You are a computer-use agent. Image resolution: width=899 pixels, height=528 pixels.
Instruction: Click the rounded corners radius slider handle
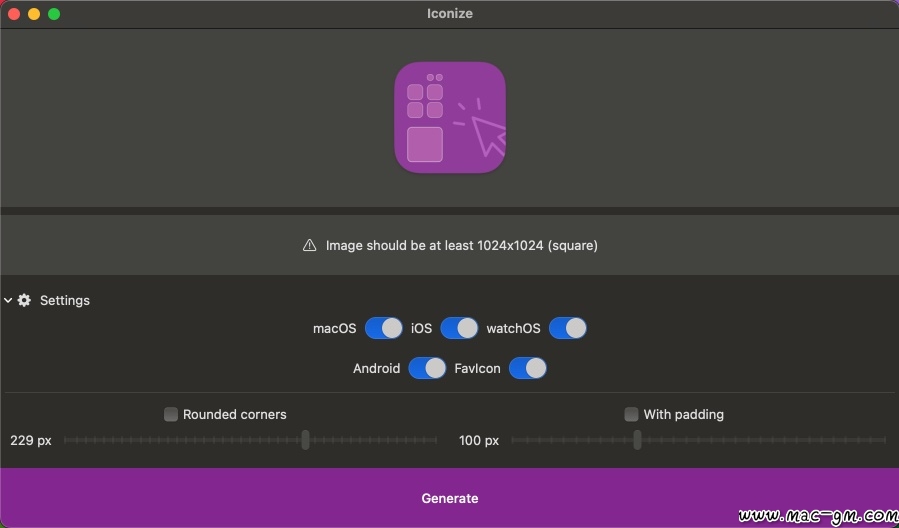click(x=305, y=440)
